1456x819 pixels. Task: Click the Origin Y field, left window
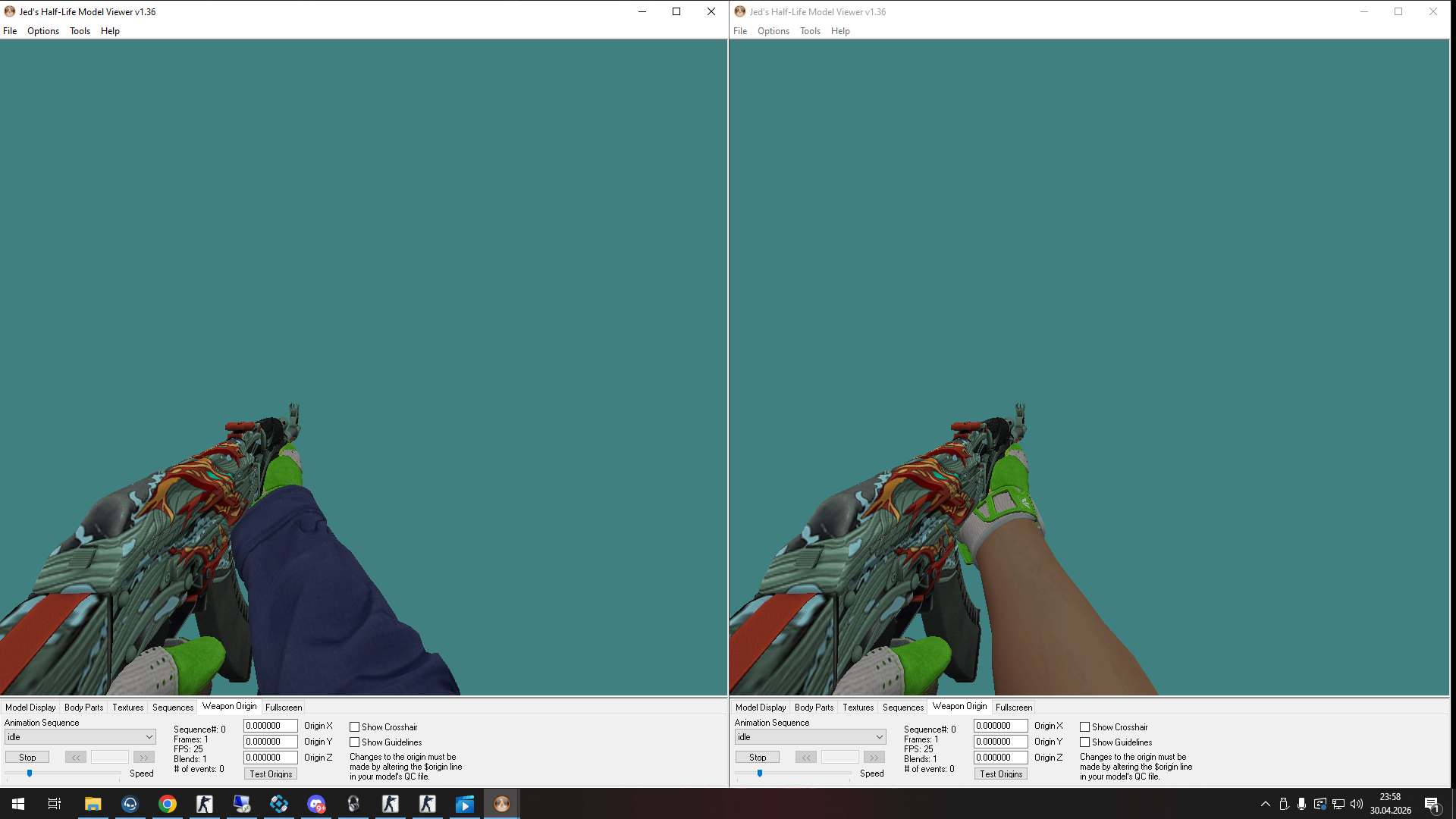tap(271, 742)
